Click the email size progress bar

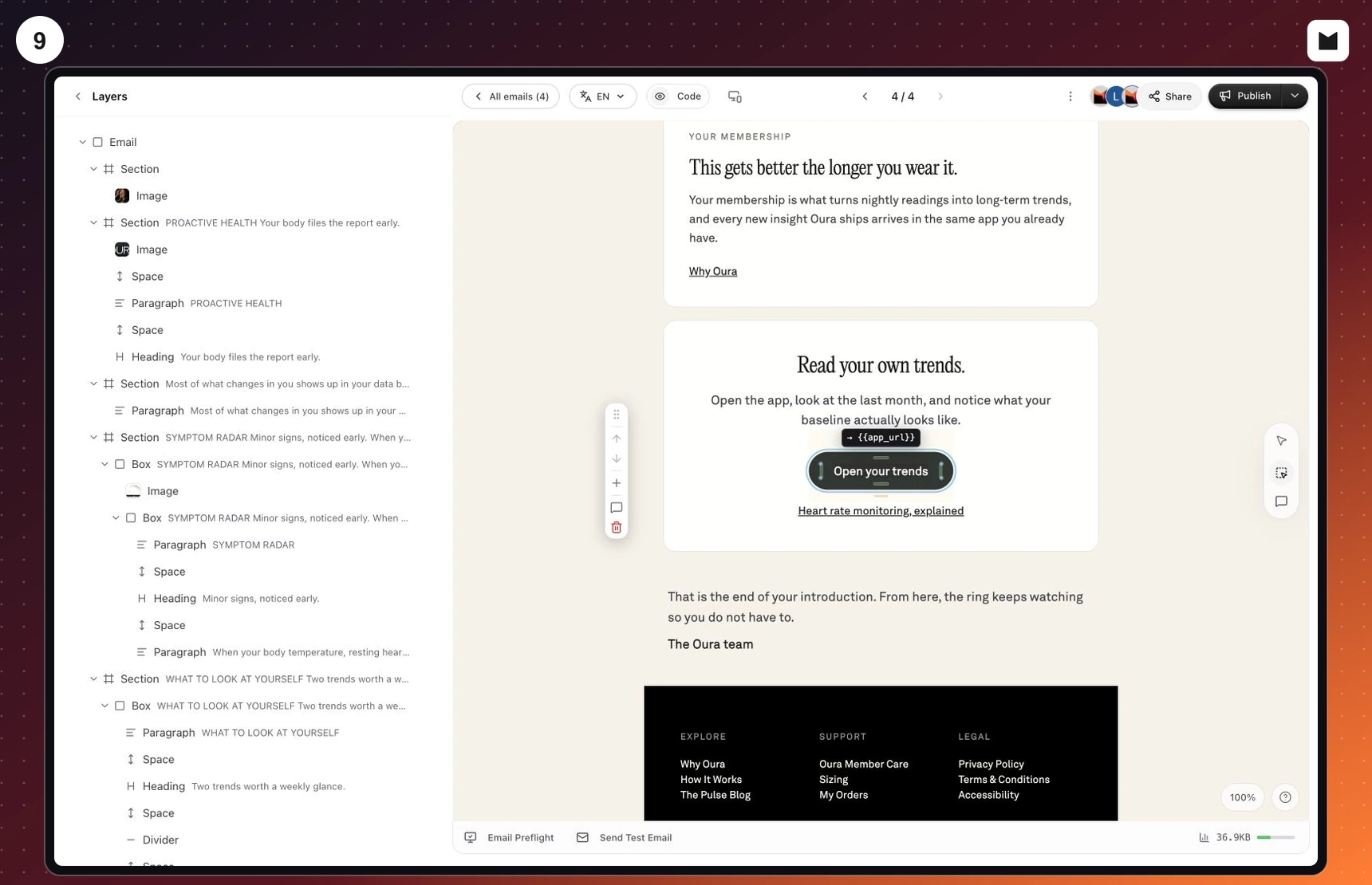click(1275, 837)
